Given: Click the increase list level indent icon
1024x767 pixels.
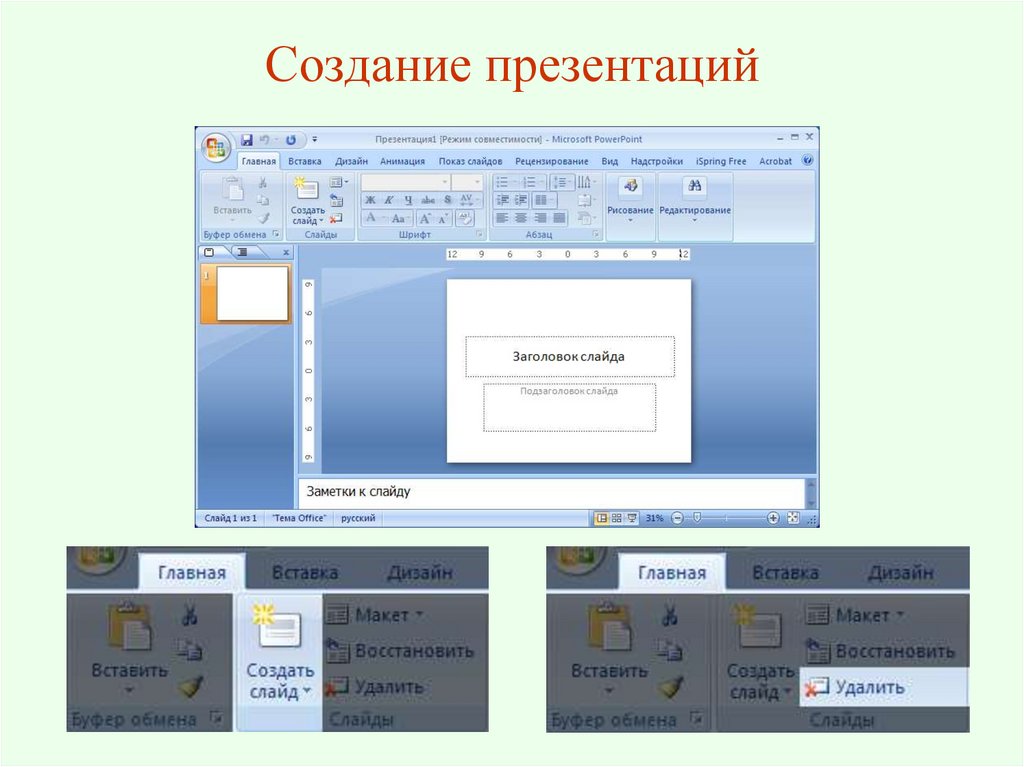Looking at the screenshot, I should [x=520, y=200].
